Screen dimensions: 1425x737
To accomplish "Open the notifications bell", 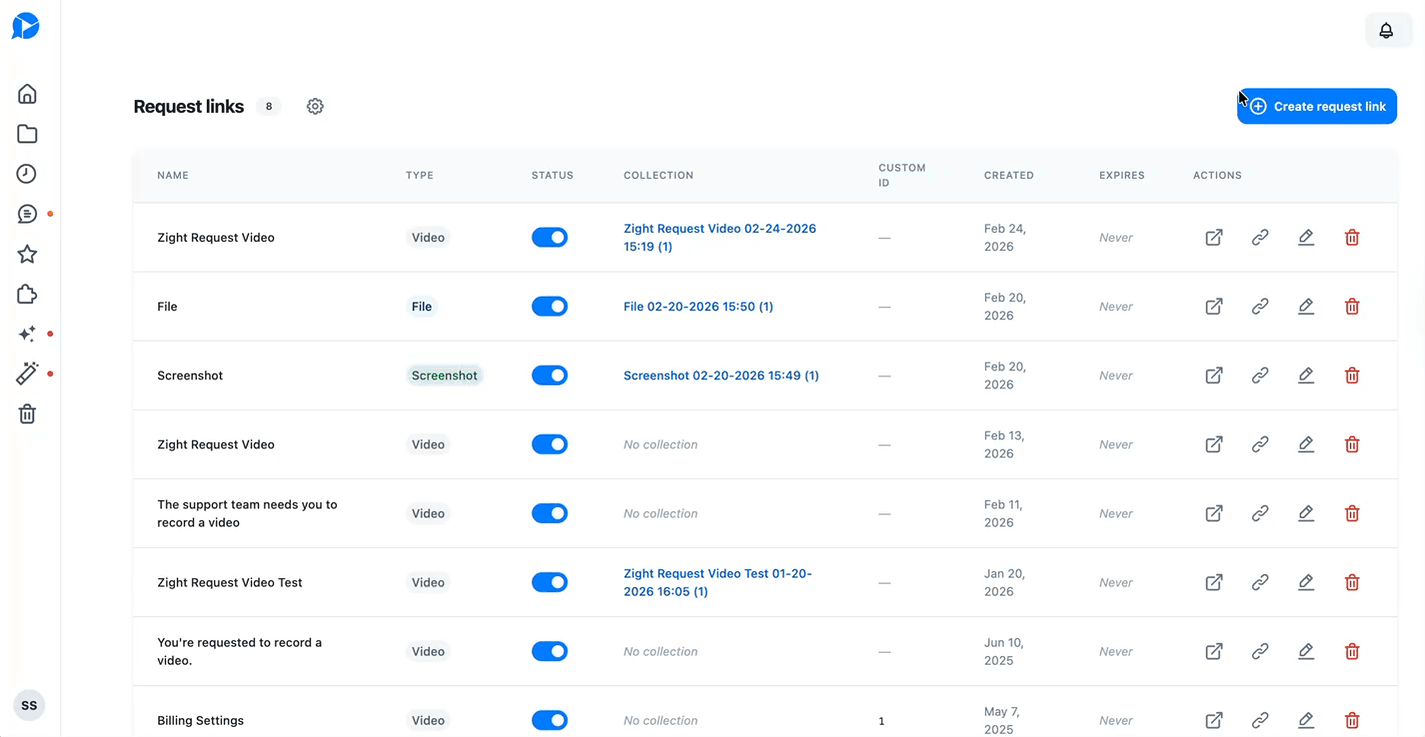I will [x=1388, y=29].
